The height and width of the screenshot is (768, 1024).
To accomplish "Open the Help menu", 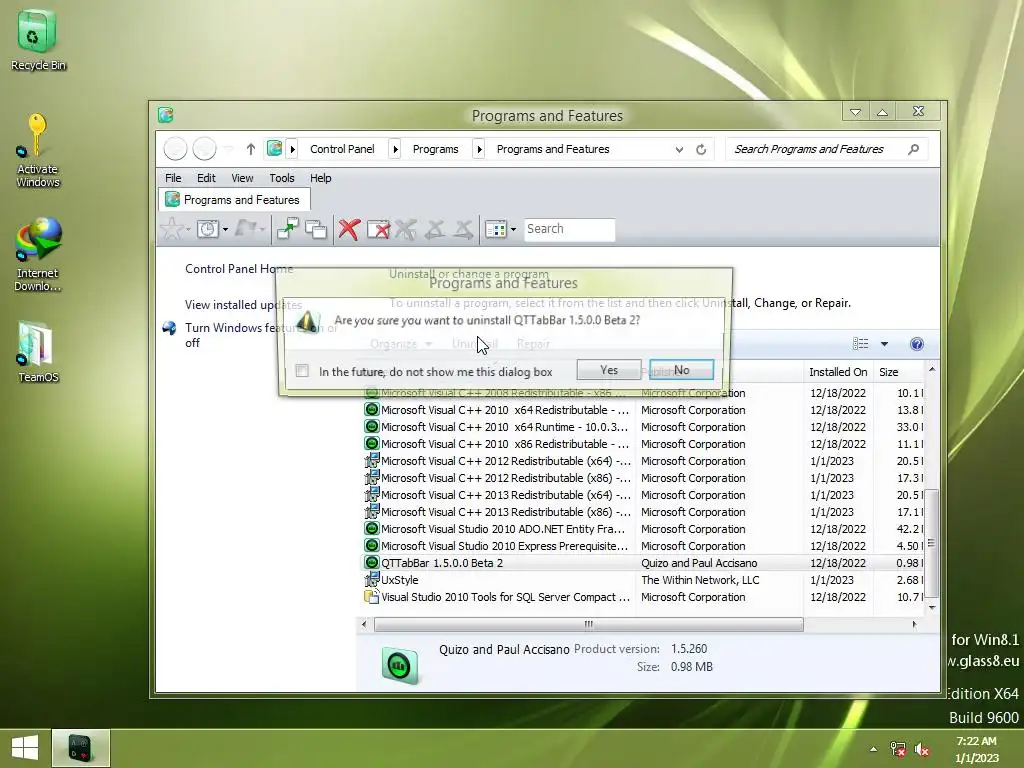I will point(320,178).
